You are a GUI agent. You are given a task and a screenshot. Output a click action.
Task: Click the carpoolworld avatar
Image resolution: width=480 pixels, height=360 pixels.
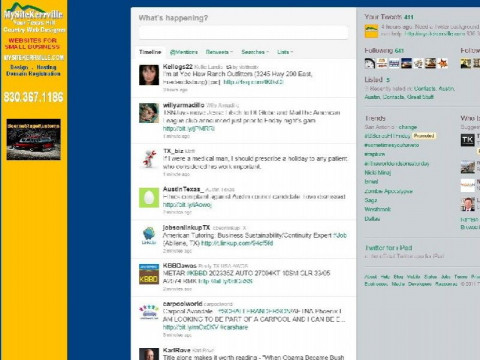click(149, 312)
